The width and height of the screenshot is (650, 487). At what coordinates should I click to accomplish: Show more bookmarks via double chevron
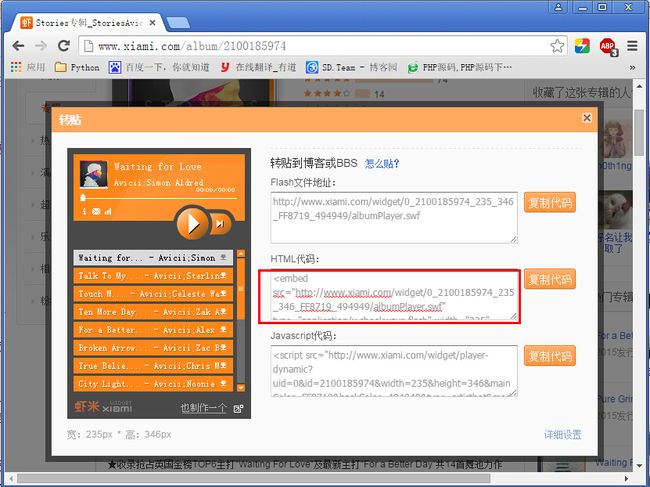[x=632, y=68]
